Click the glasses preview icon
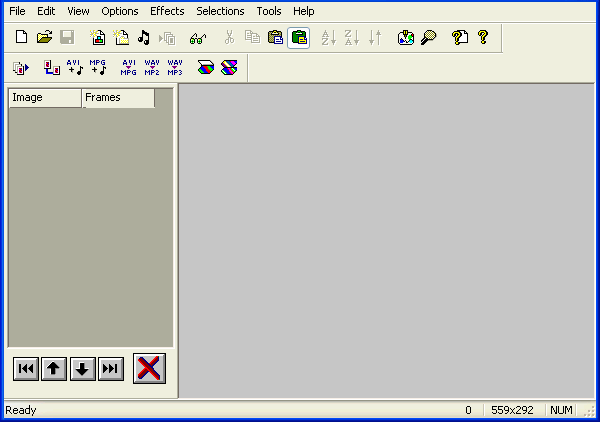 [198, 38]
